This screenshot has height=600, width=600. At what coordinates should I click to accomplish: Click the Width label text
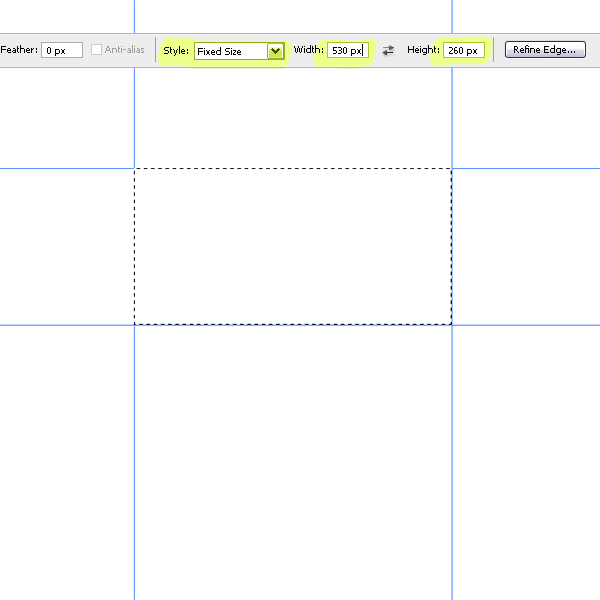308,50
